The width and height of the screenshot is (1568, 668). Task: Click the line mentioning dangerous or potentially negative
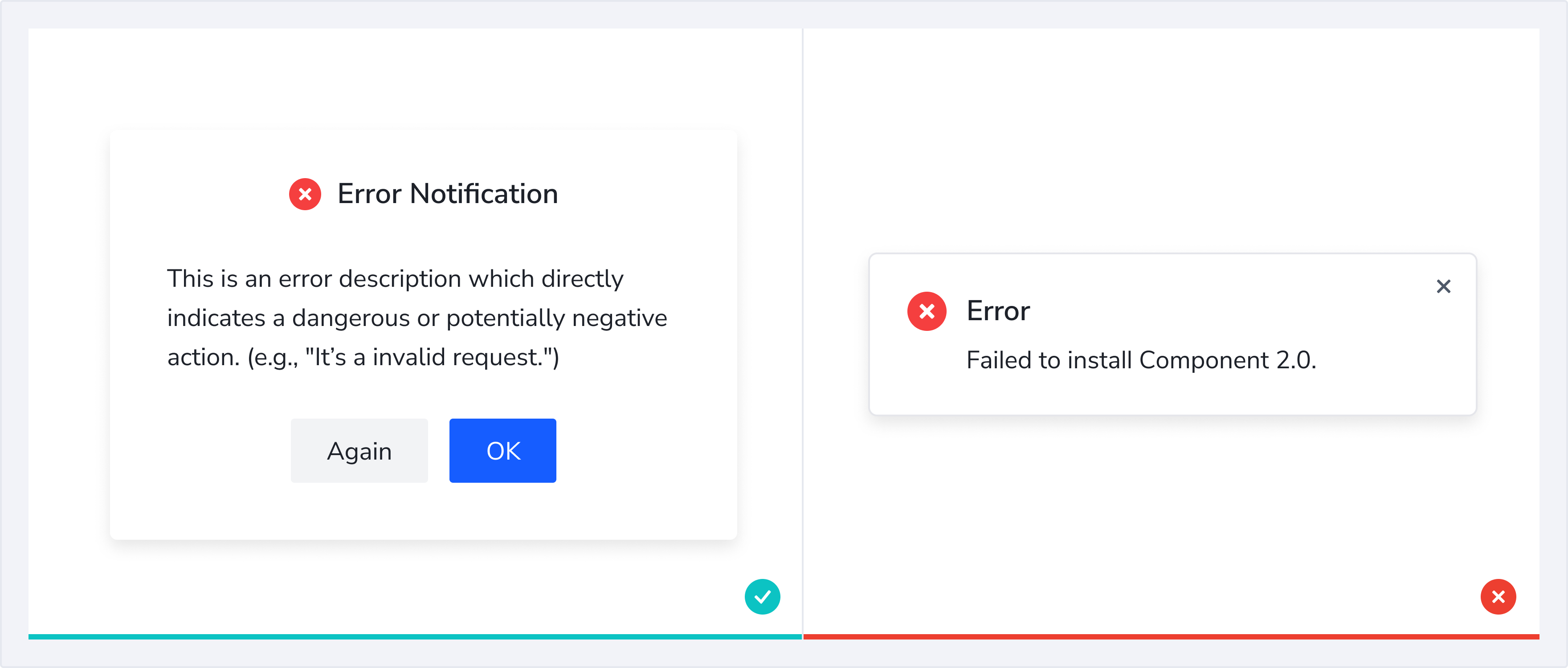[x=417, y=318]
